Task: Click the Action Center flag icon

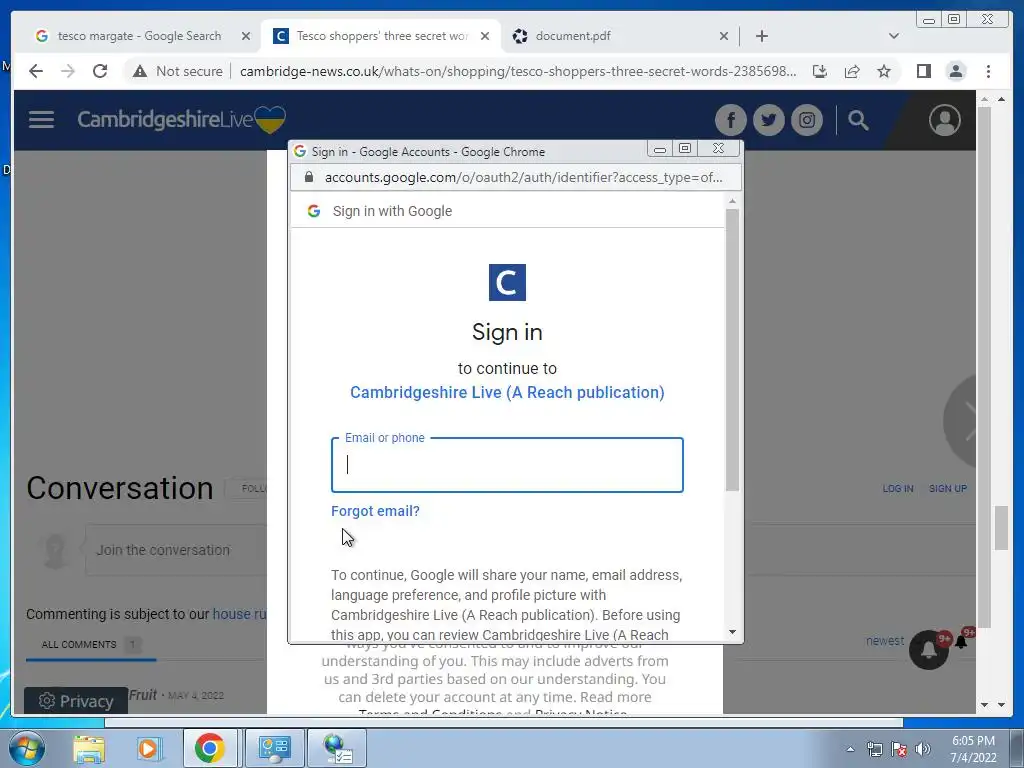Action: (899, 749)
